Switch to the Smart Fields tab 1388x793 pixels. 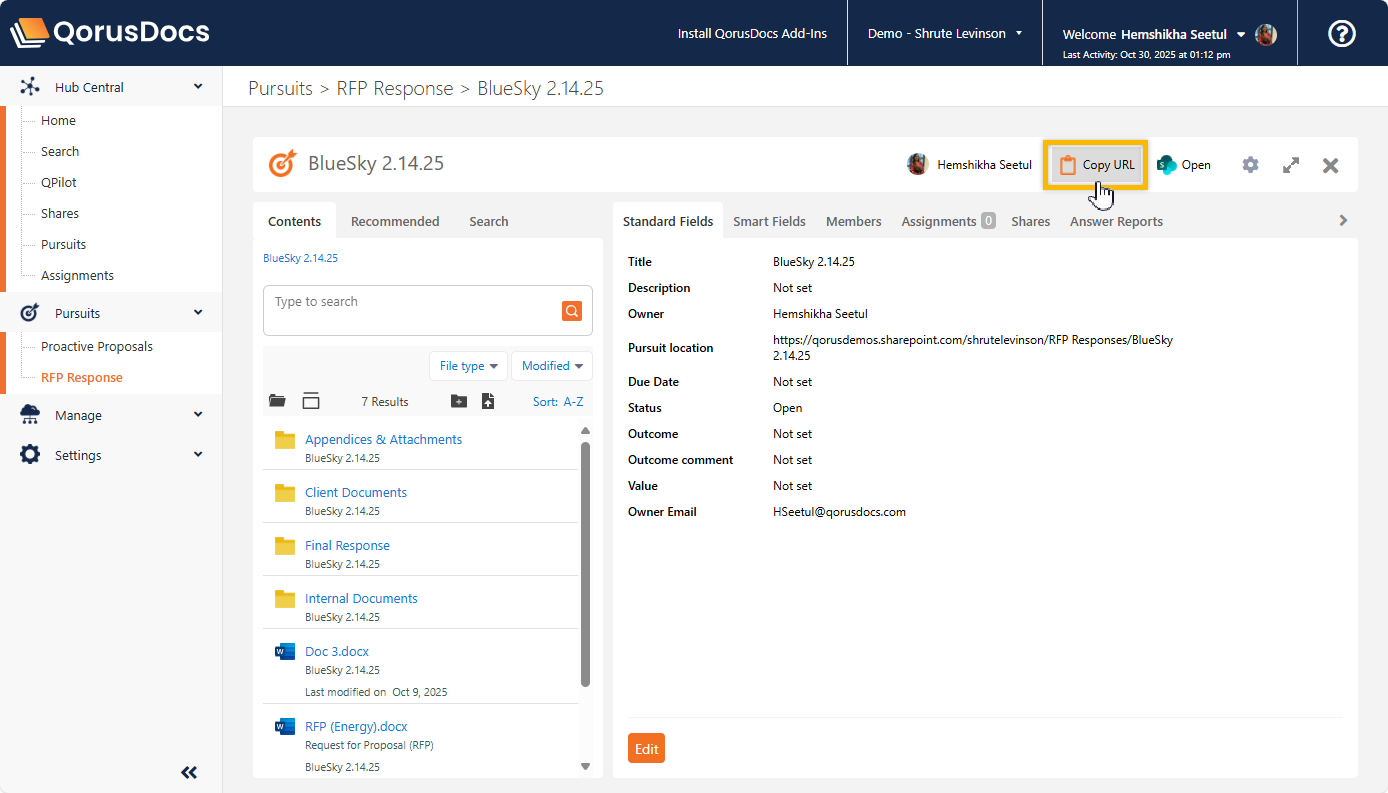point(769,221)
